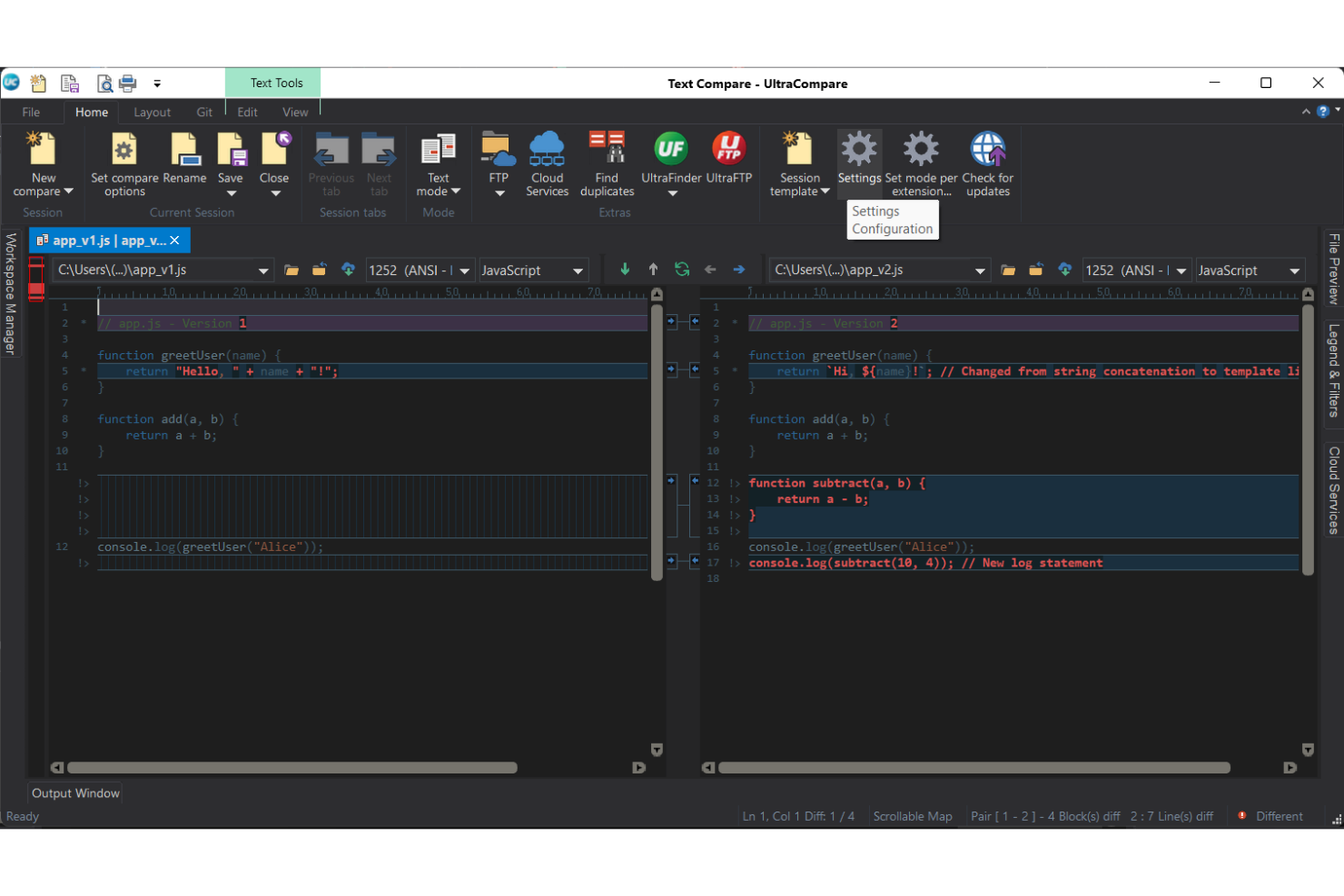Open the View tab under Text Tools
The width and height of the screenshot is (1344, 896).
pyautogui.click(x=295, y=113)
